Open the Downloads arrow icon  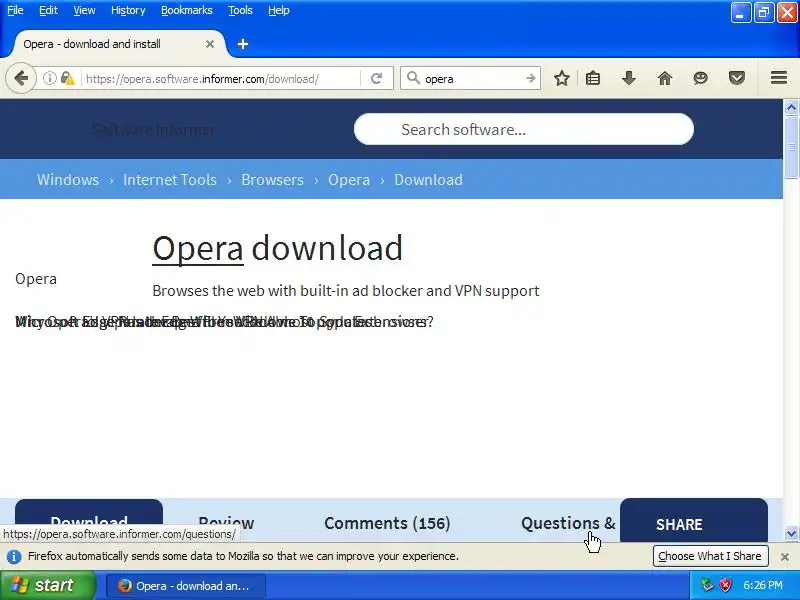pos(629,78)
